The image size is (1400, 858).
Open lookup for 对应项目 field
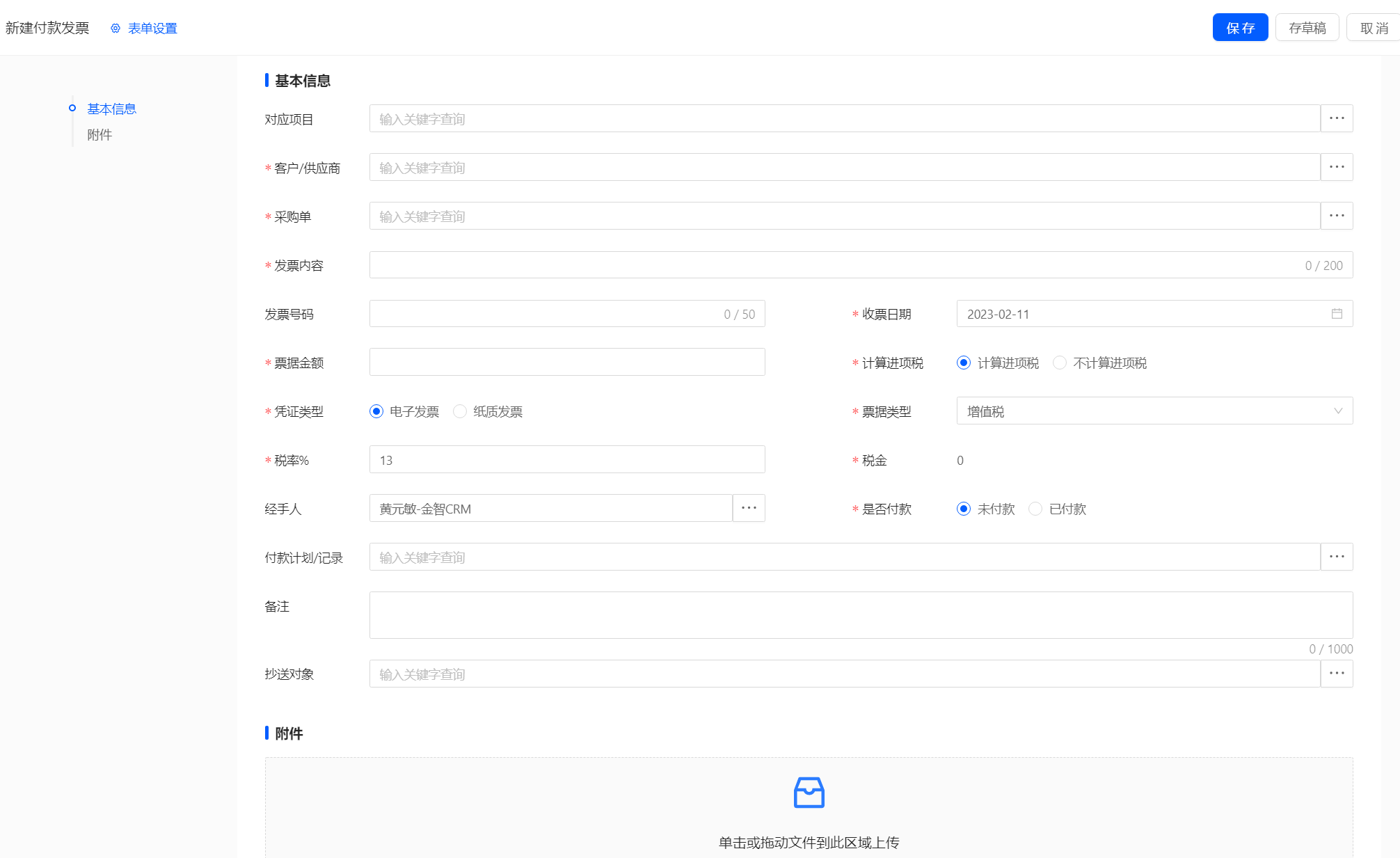click(x=1336, y=119)
